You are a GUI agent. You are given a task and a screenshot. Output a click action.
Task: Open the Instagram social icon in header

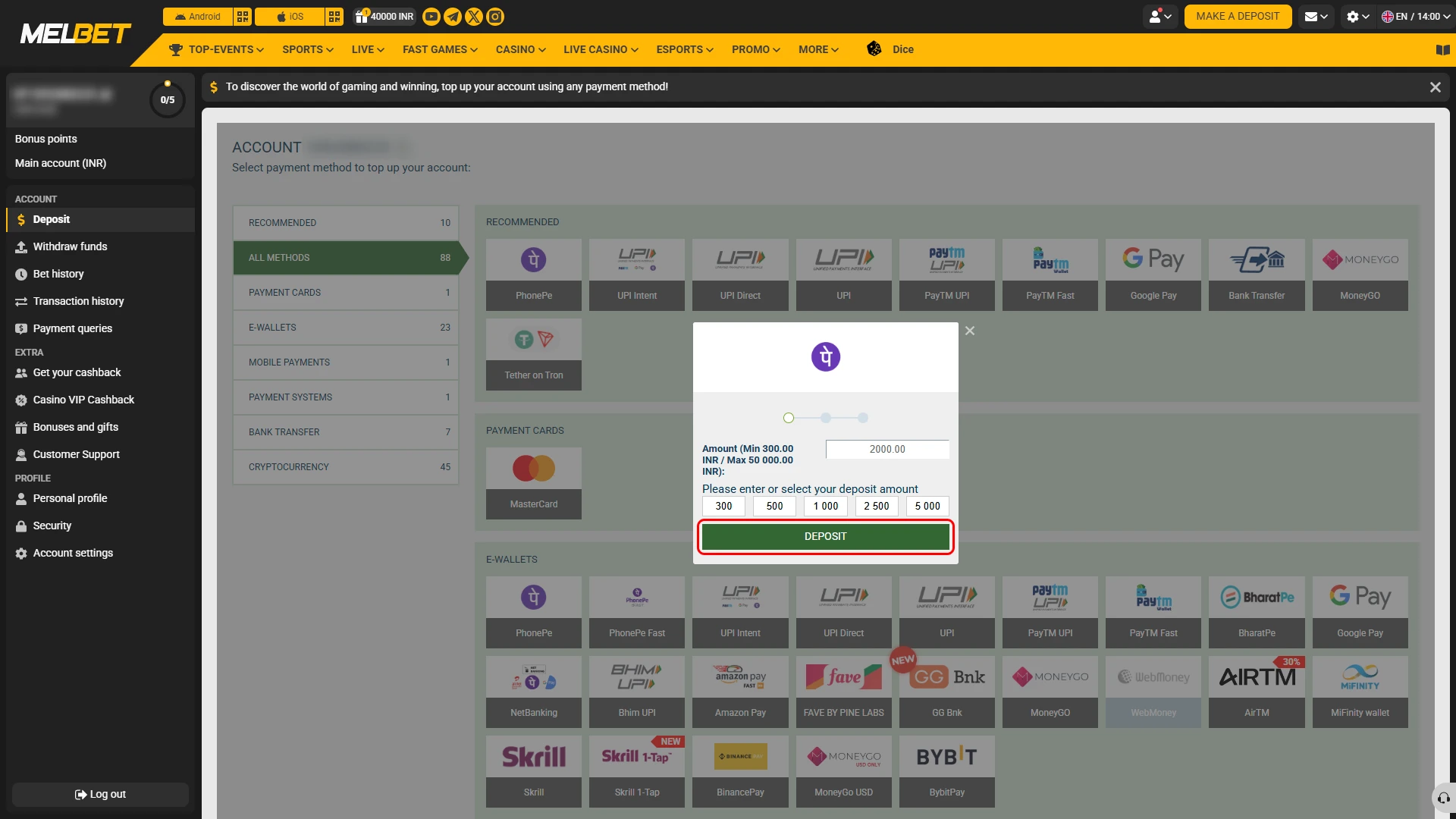tap(495, 17)
